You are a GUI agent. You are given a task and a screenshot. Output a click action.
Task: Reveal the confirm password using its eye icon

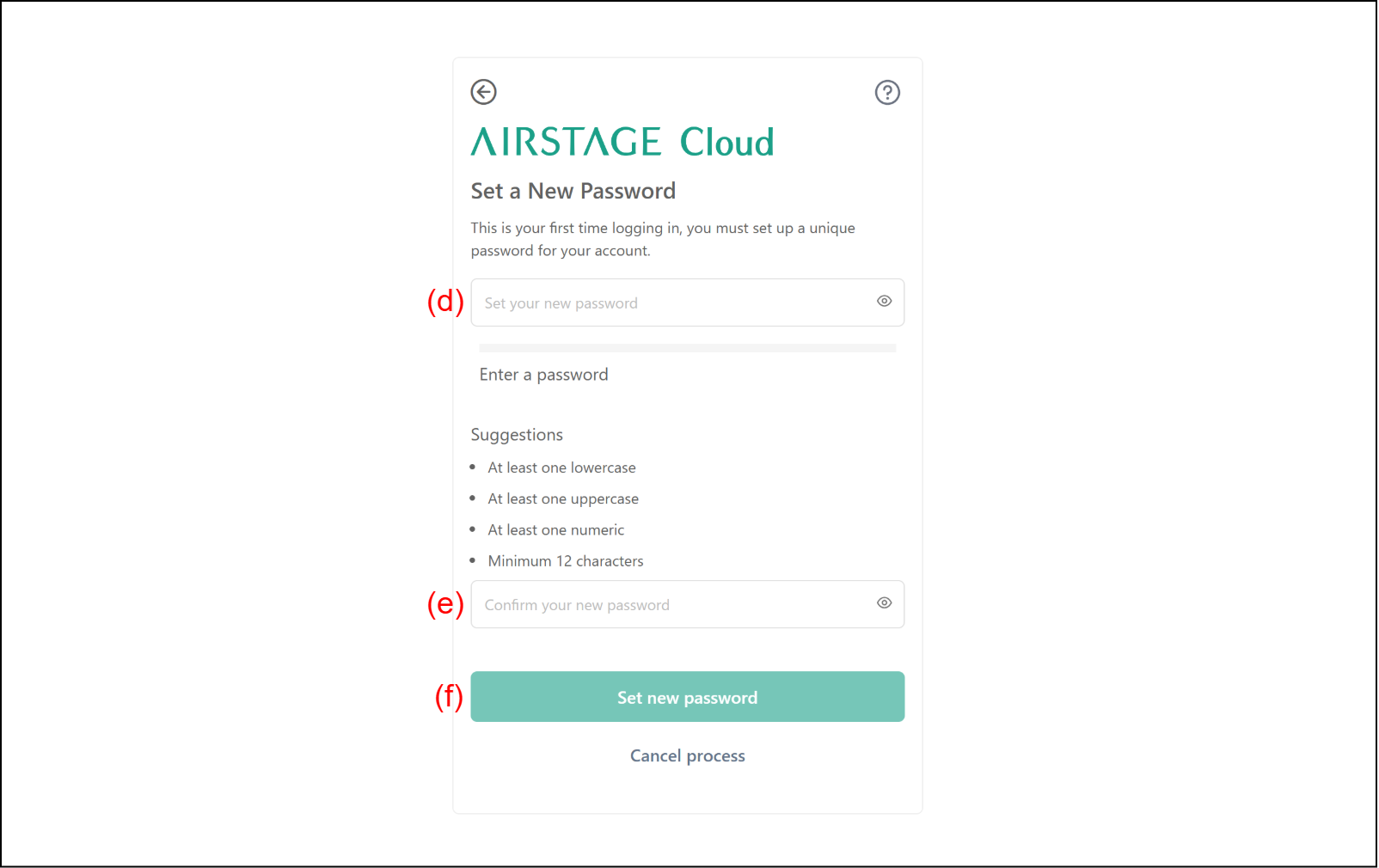pyautogui.click(x=884, y=603)
